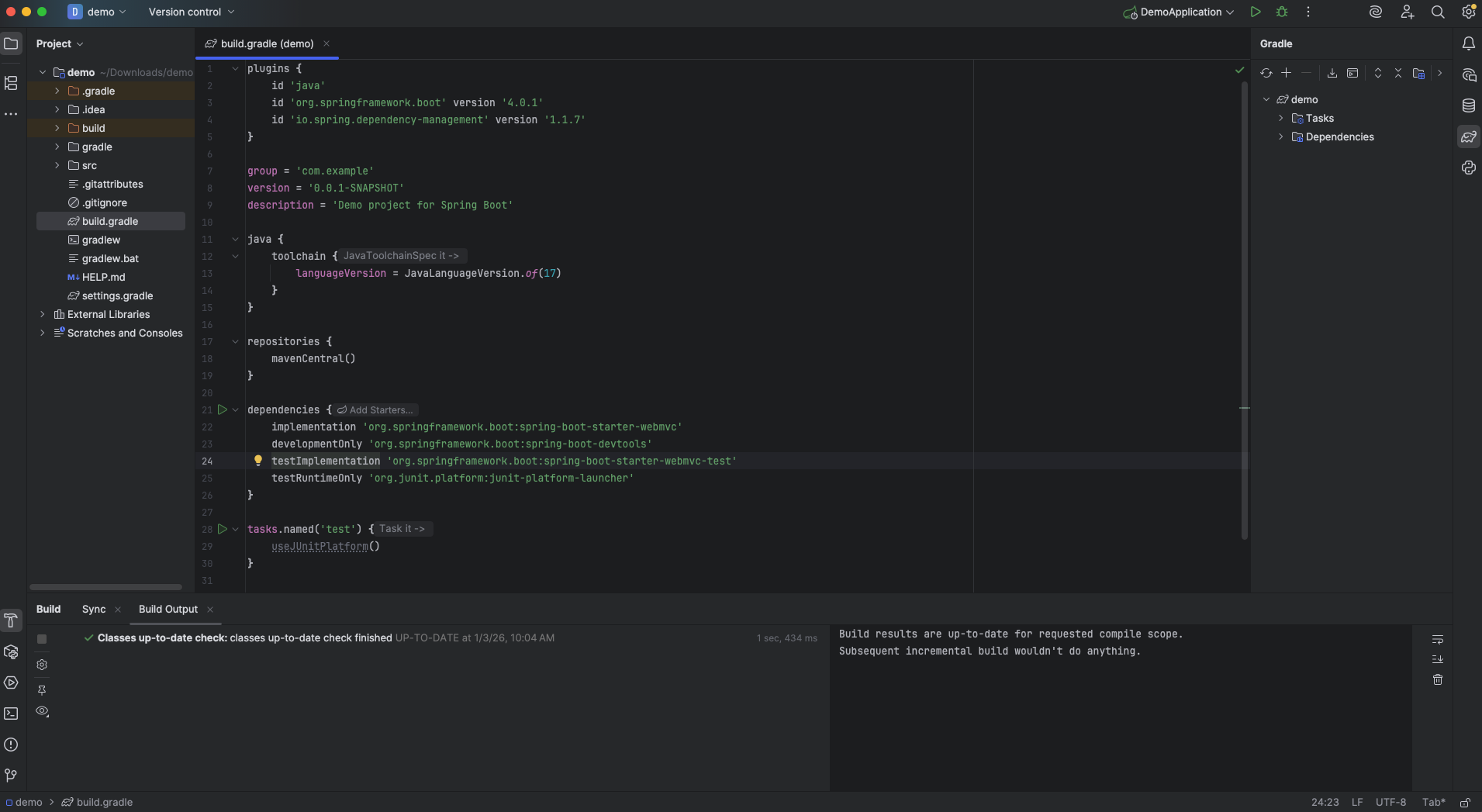Toggle the Gradle elephant tool window icon
The width and height of the screenshot is (1482, 812).
1469,136
